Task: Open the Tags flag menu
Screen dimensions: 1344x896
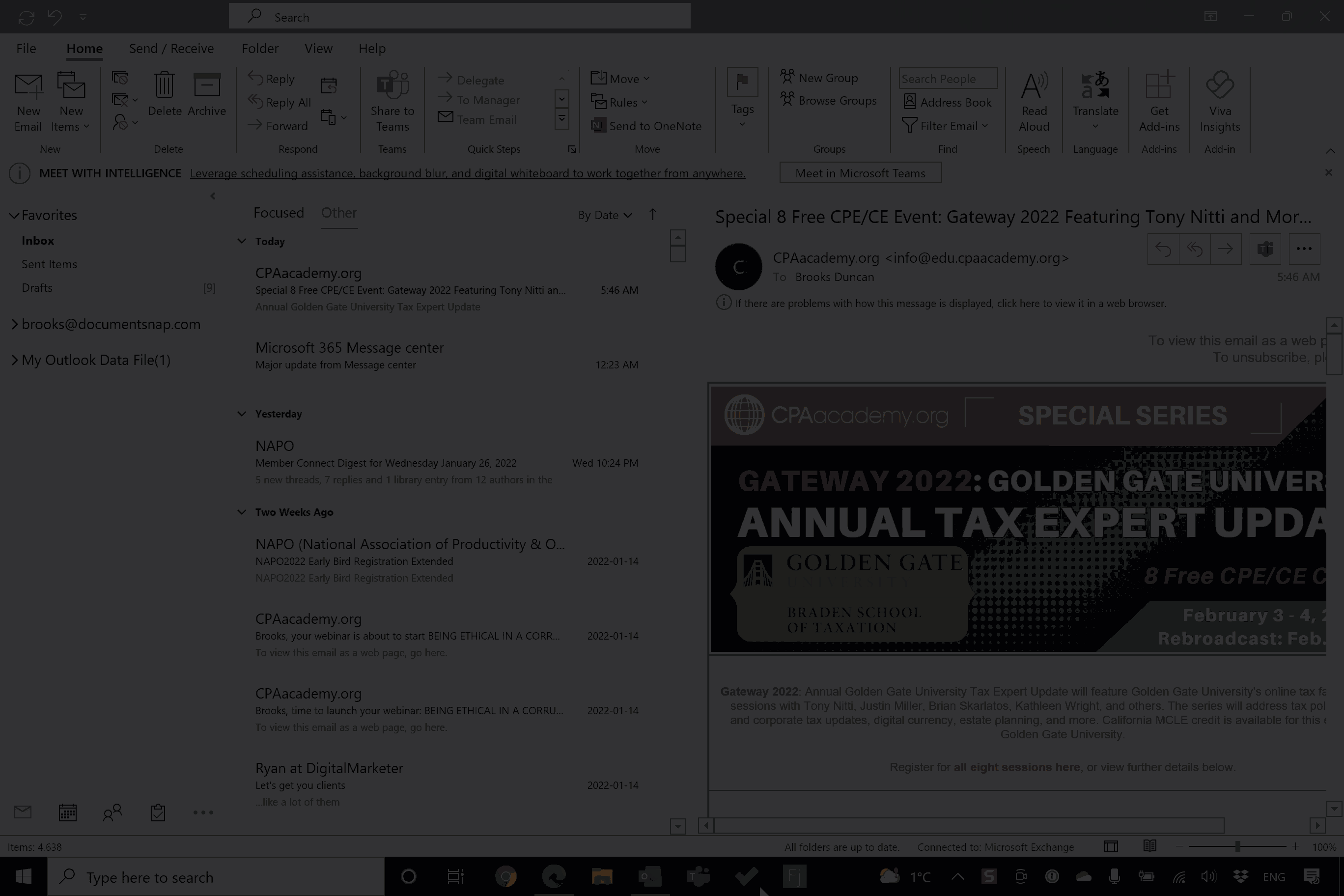Action: pos(742,98)
